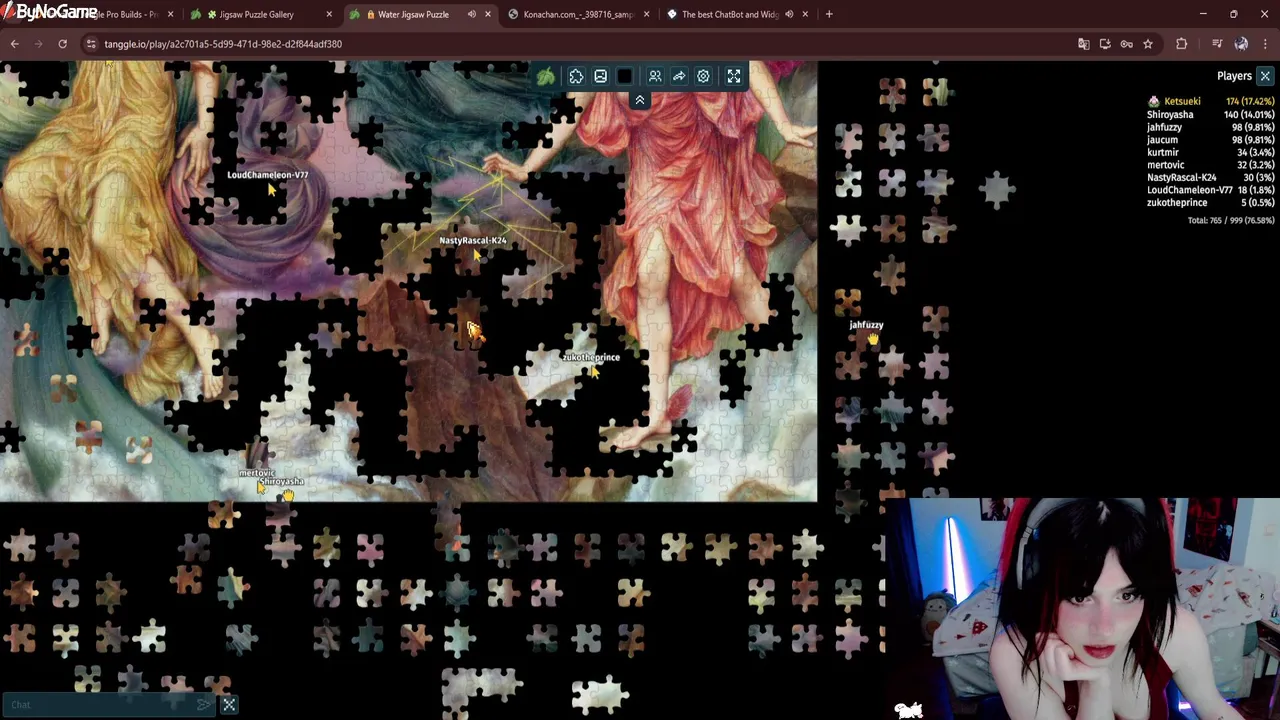
Task: Click the tanggle.io address bar URL
Action: (x=223, y=44)
